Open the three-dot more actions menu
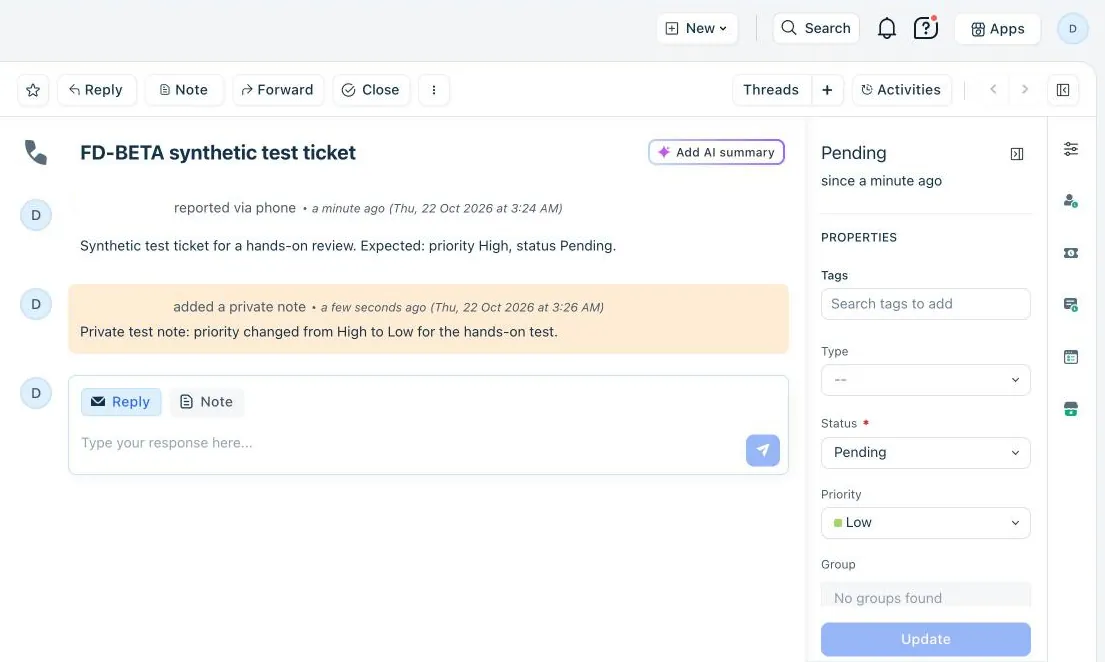 (x=434, y=90)
